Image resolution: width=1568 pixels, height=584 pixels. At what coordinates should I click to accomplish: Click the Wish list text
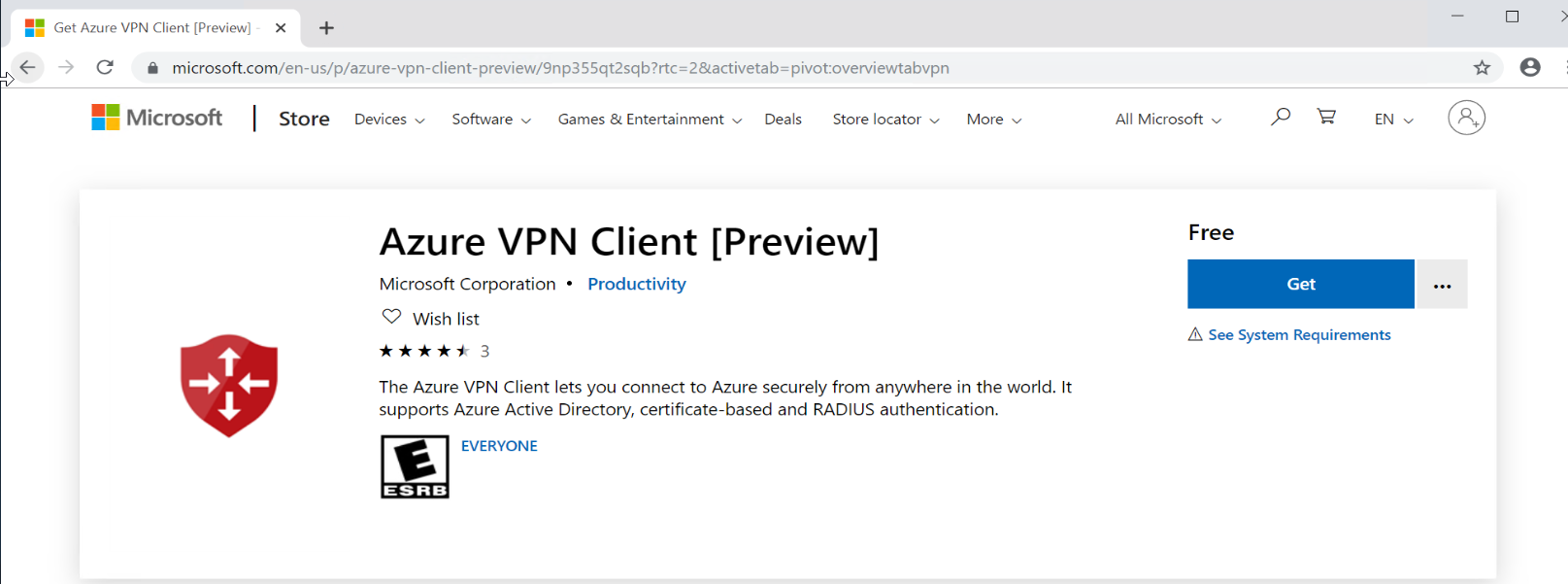click(x=446, y=319)
